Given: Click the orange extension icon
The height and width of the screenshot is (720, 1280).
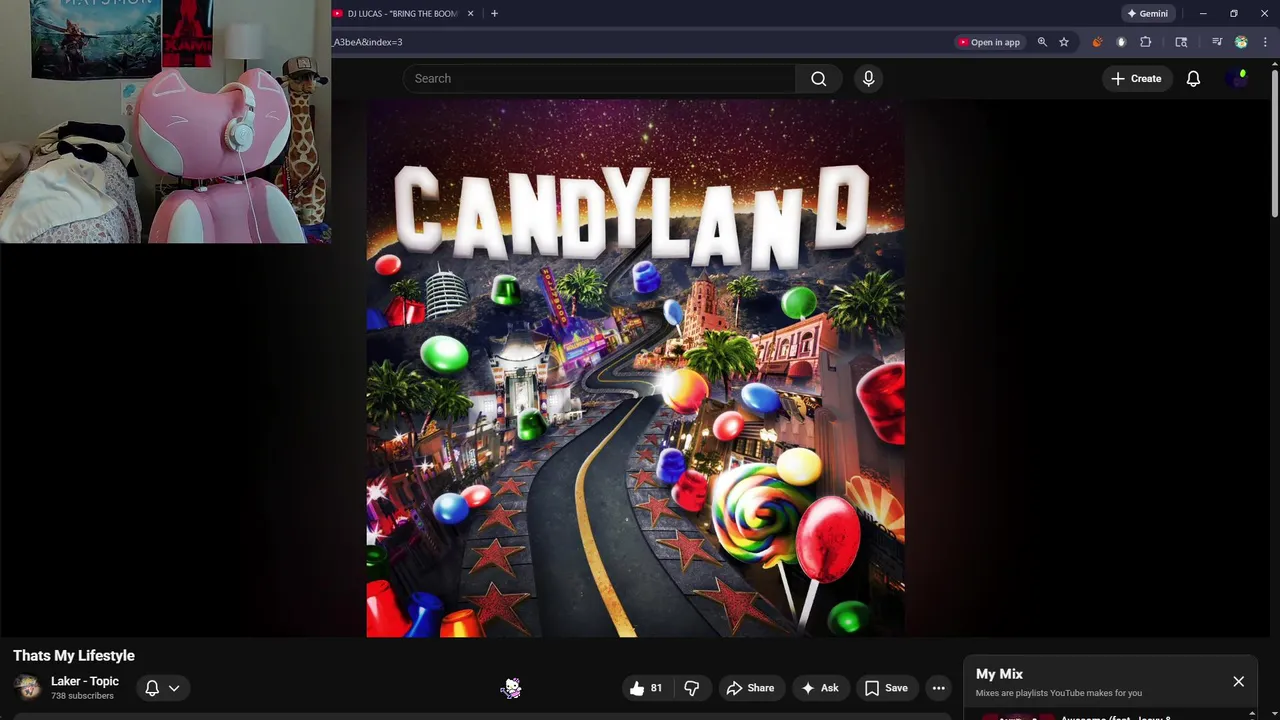Looking at the screenshot, I should click(1097, 42).
